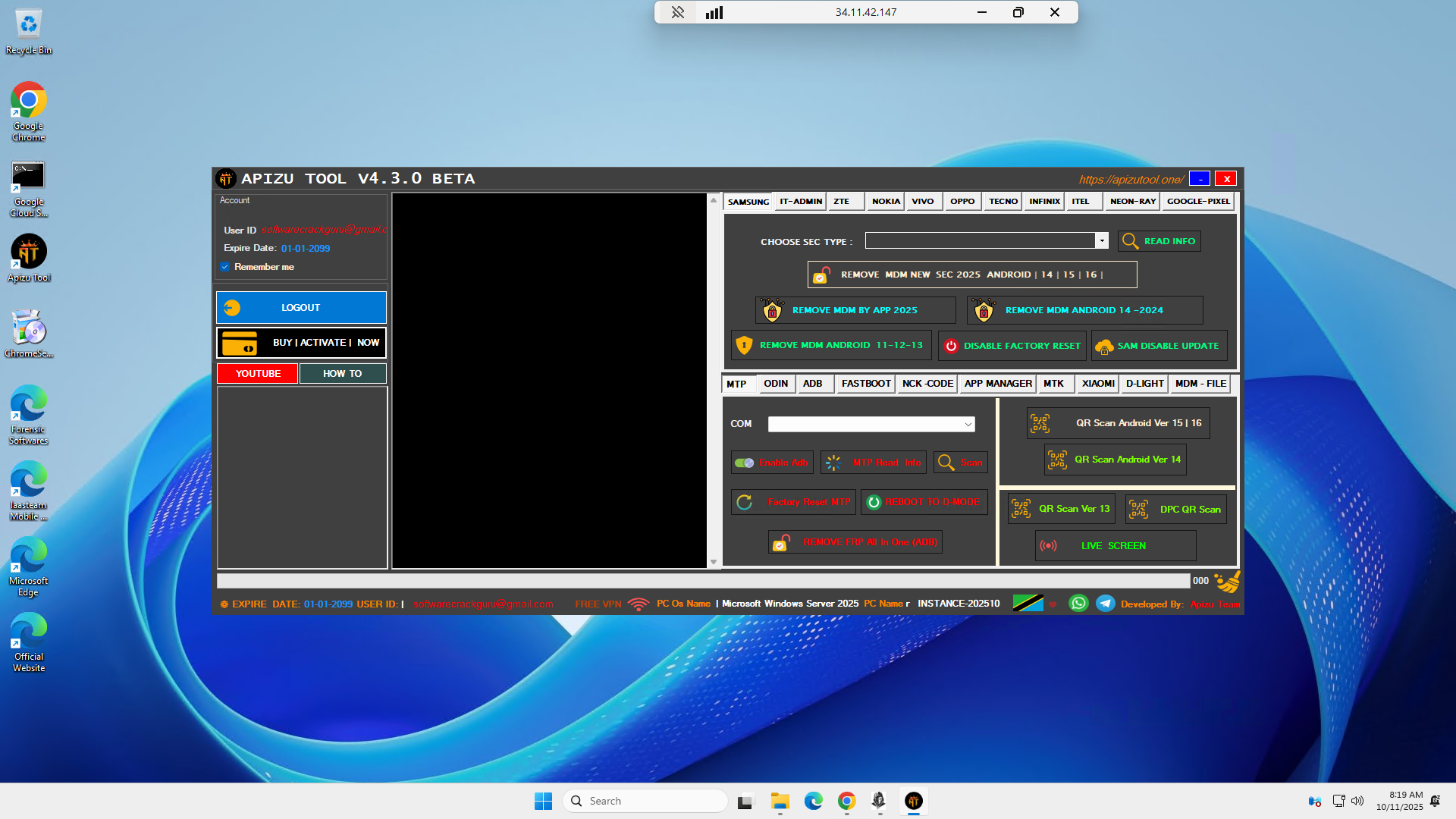Click the Free VPN wifi icon

pos(639,604)
